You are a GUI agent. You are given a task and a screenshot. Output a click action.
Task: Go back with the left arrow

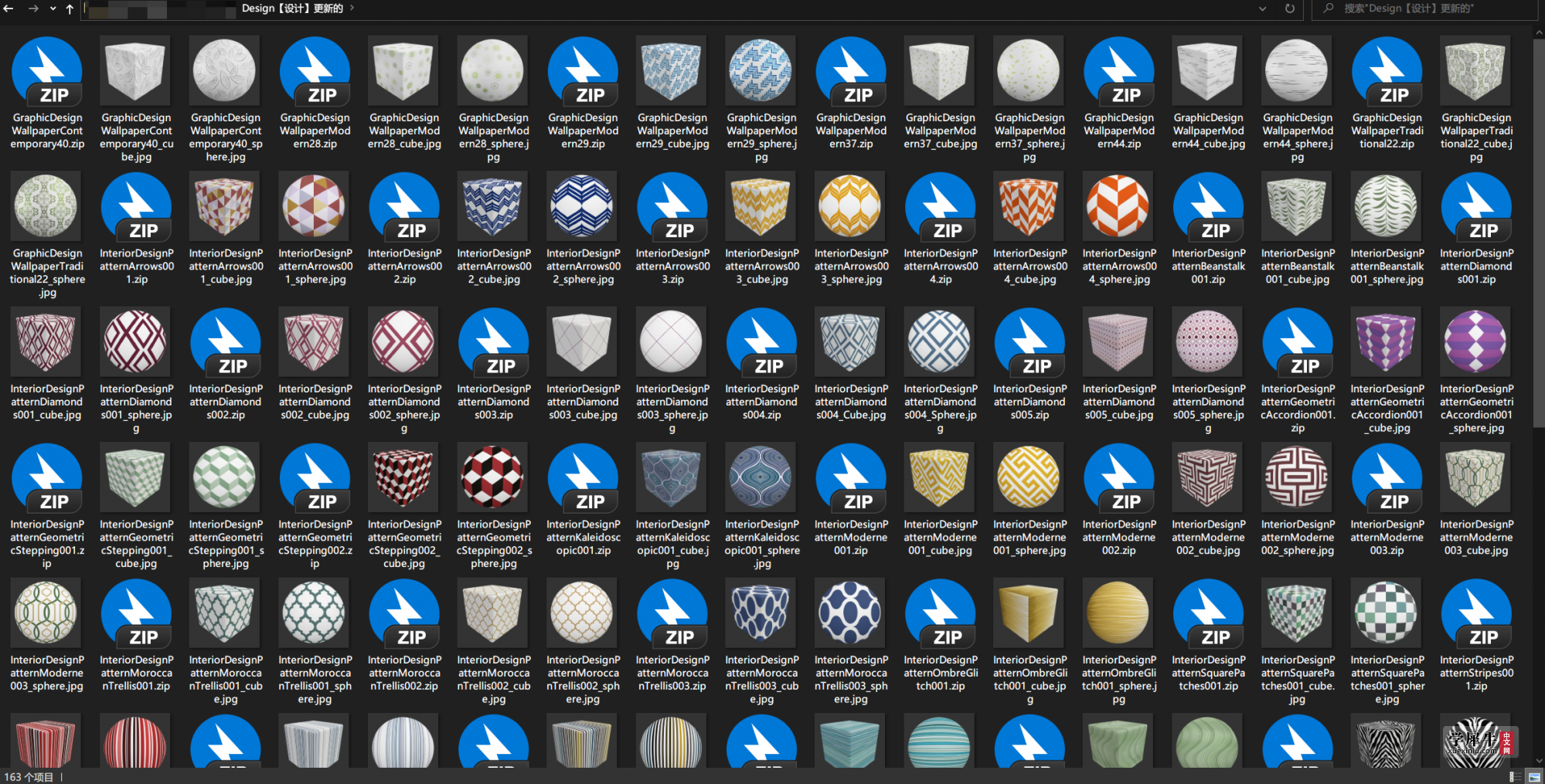(9, 8)
